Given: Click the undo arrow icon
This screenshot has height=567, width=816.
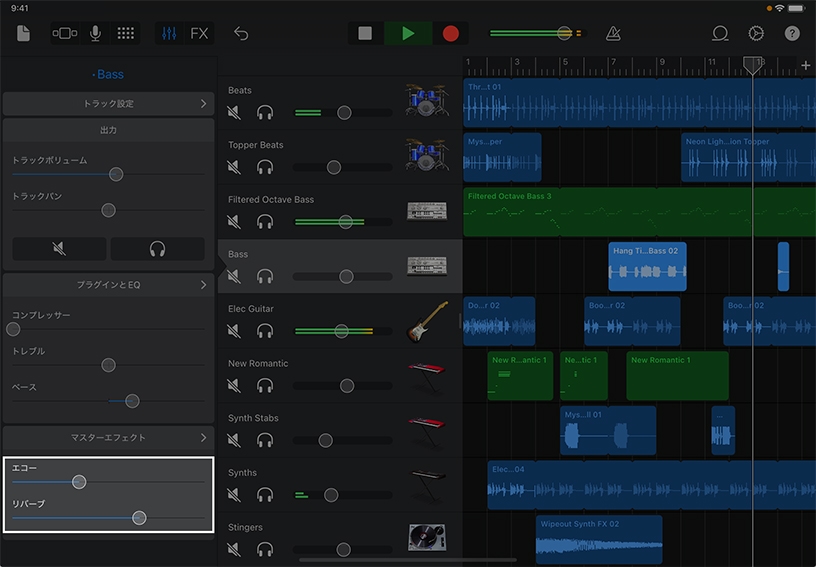Looking at the screenshot, I should click(x=241, y=33).
